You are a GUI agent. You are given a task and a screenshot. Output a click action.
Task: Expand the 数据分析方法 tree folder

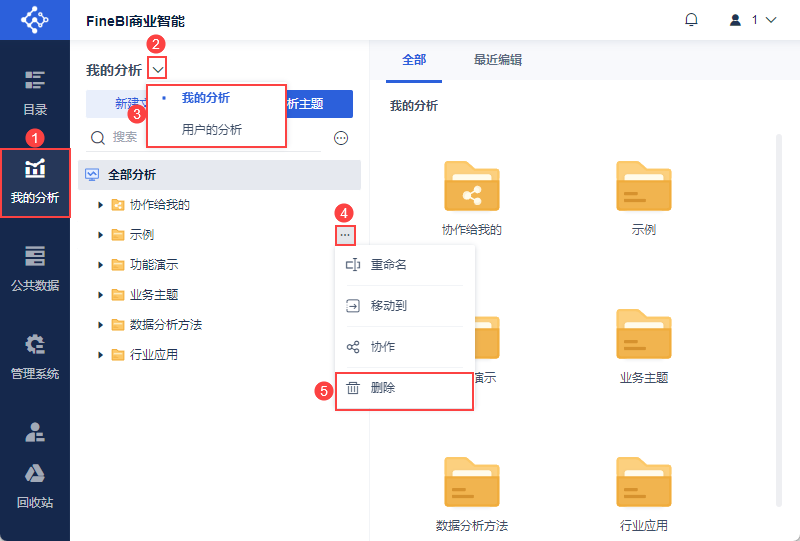[101, 325]
